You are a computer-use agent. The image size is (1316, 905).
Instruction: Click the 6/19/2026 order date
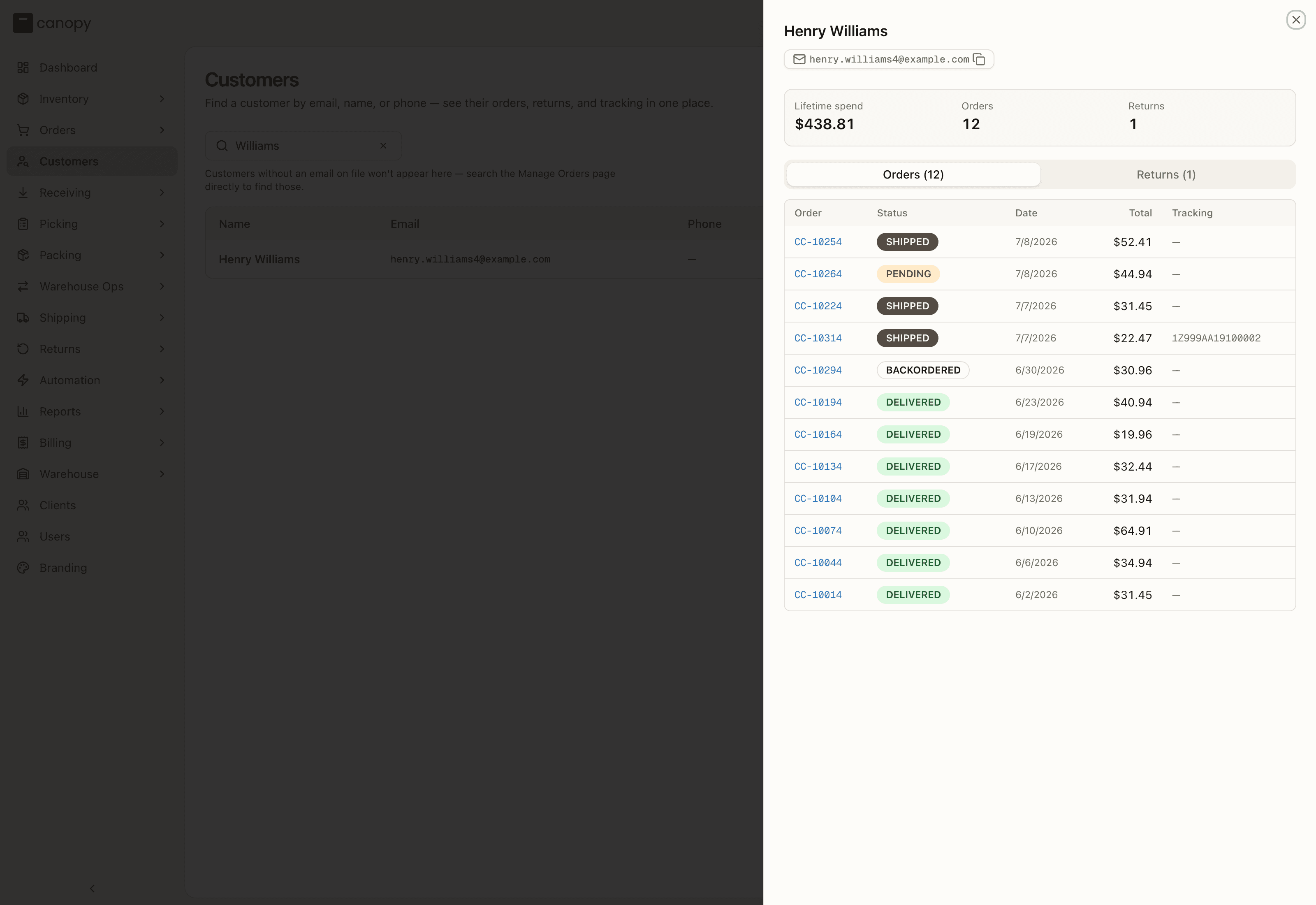1039,434
